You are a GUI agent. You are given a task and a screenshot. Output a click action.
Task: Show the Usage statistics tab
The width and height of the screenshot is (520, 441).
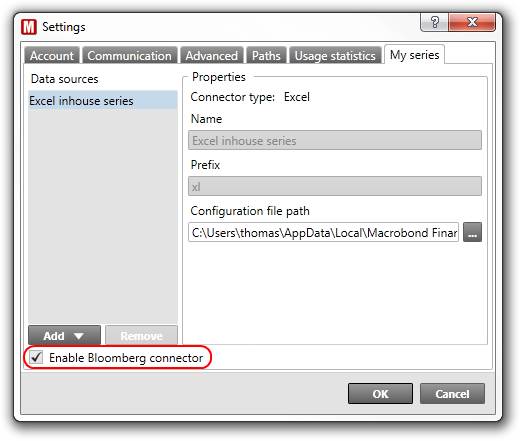(x=335, y=55)
